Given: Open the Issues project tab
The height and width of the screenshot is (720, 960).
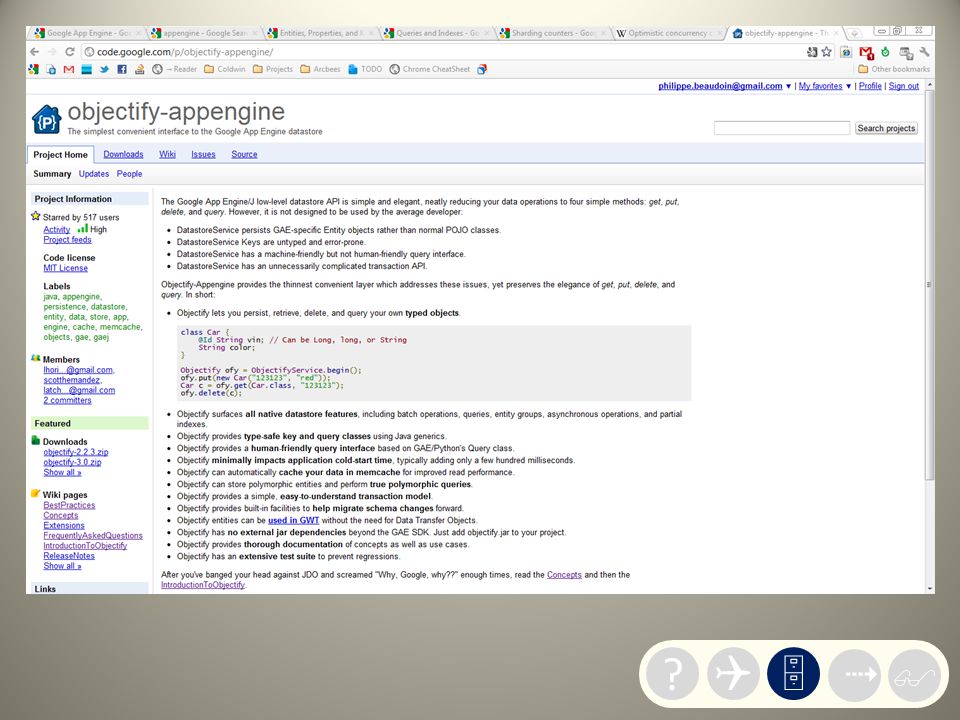Looking at the screenshot, I should [203, 154].
